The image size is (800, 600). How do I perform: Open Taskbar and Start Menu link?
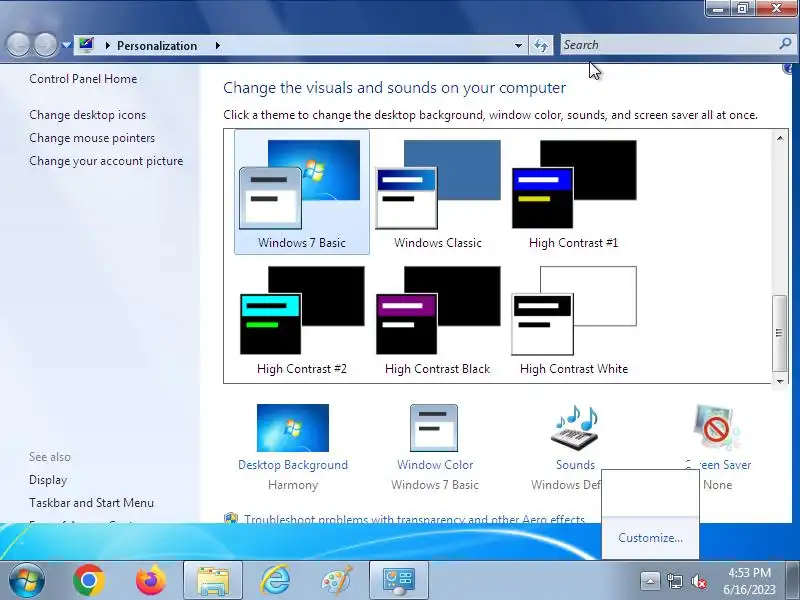[x=91, y=503]
